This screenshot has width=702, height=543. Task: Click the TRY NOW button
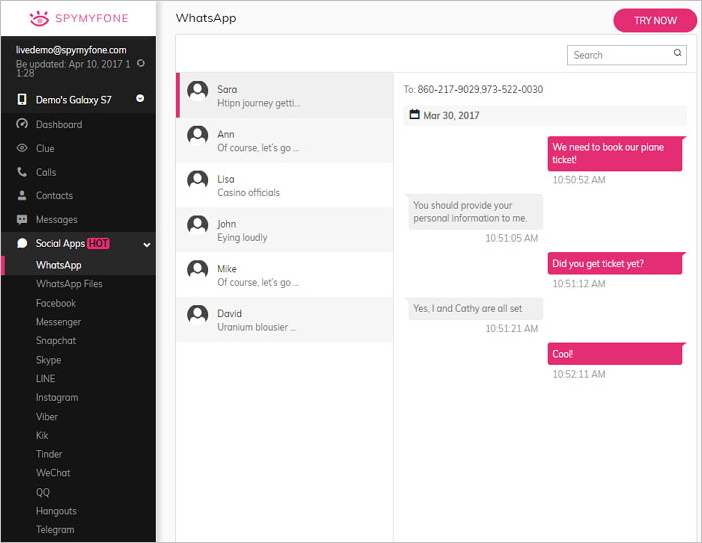coord(655,21)
